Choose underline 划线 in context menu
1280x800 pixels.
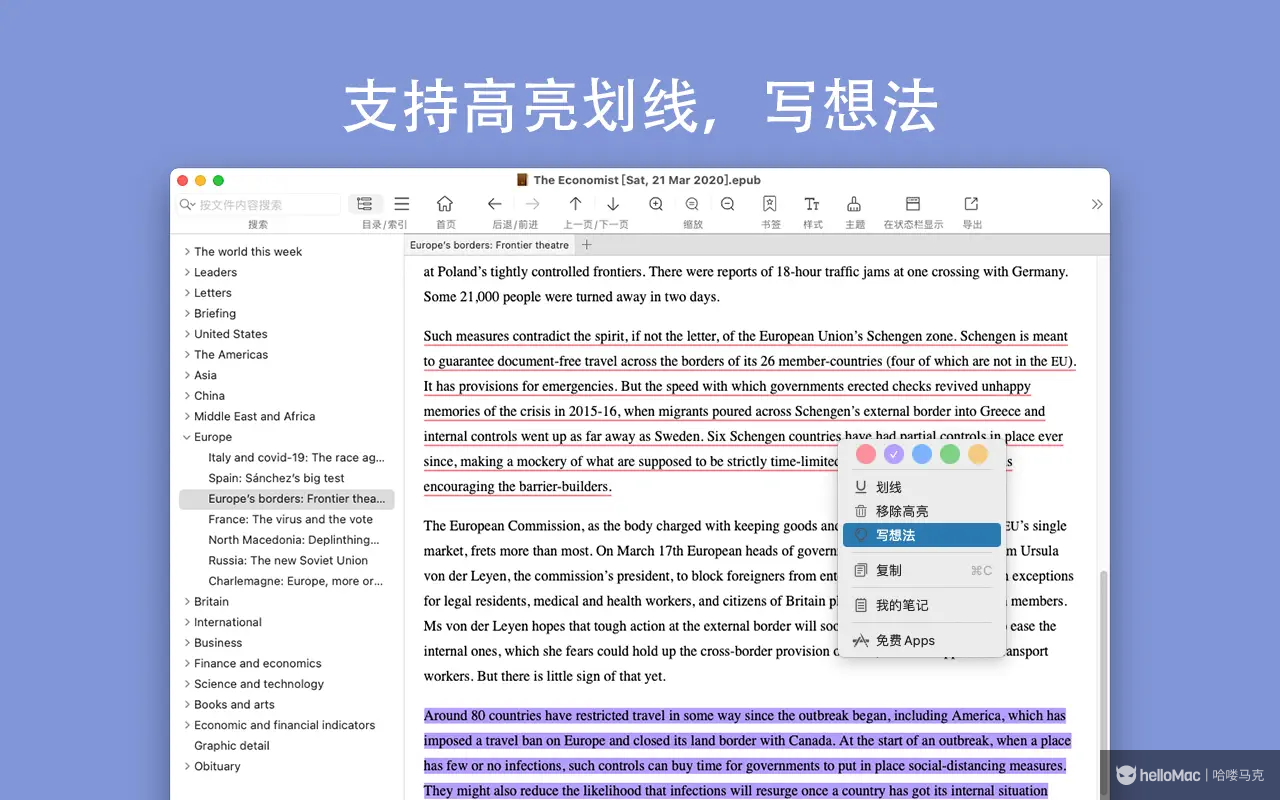click(x=922, y=487)
